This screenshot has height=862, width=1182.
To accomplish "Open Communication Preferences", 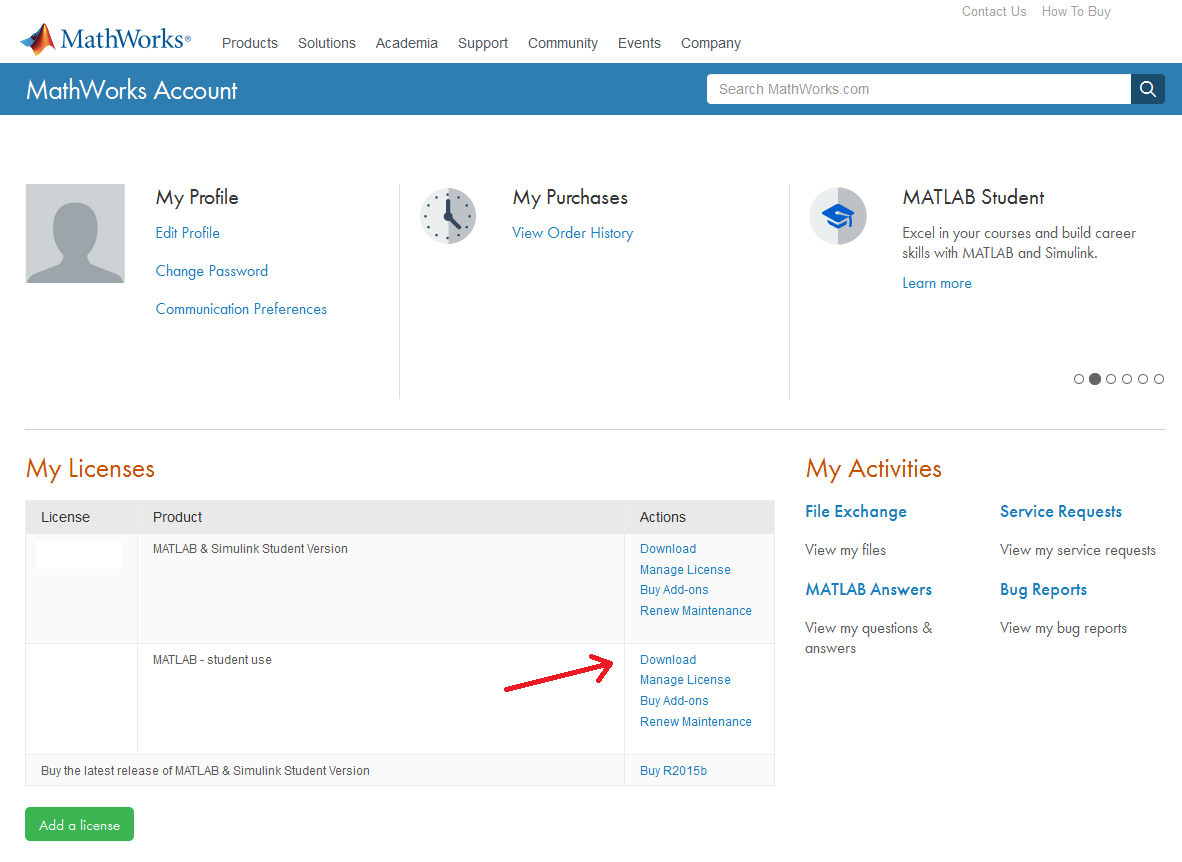I will [240, 308].
